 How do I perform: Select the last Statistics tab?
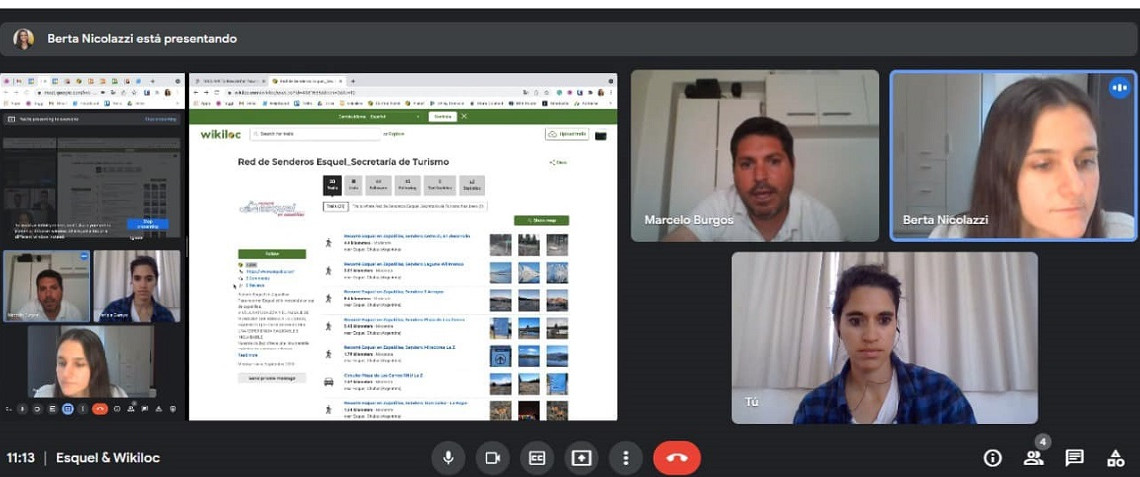coord(472,185)
